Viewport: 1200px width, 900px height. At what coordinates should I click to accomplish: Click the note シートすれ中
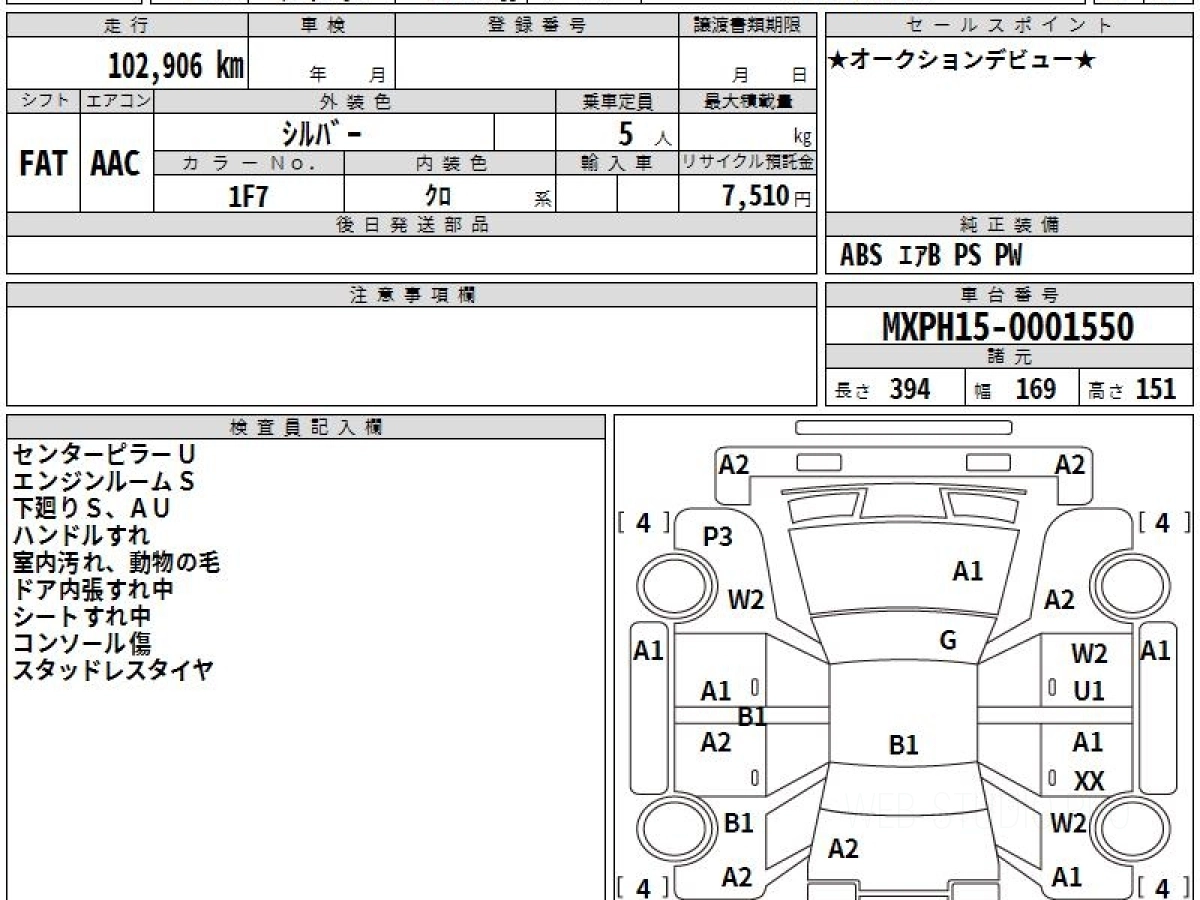coord(82,617)
